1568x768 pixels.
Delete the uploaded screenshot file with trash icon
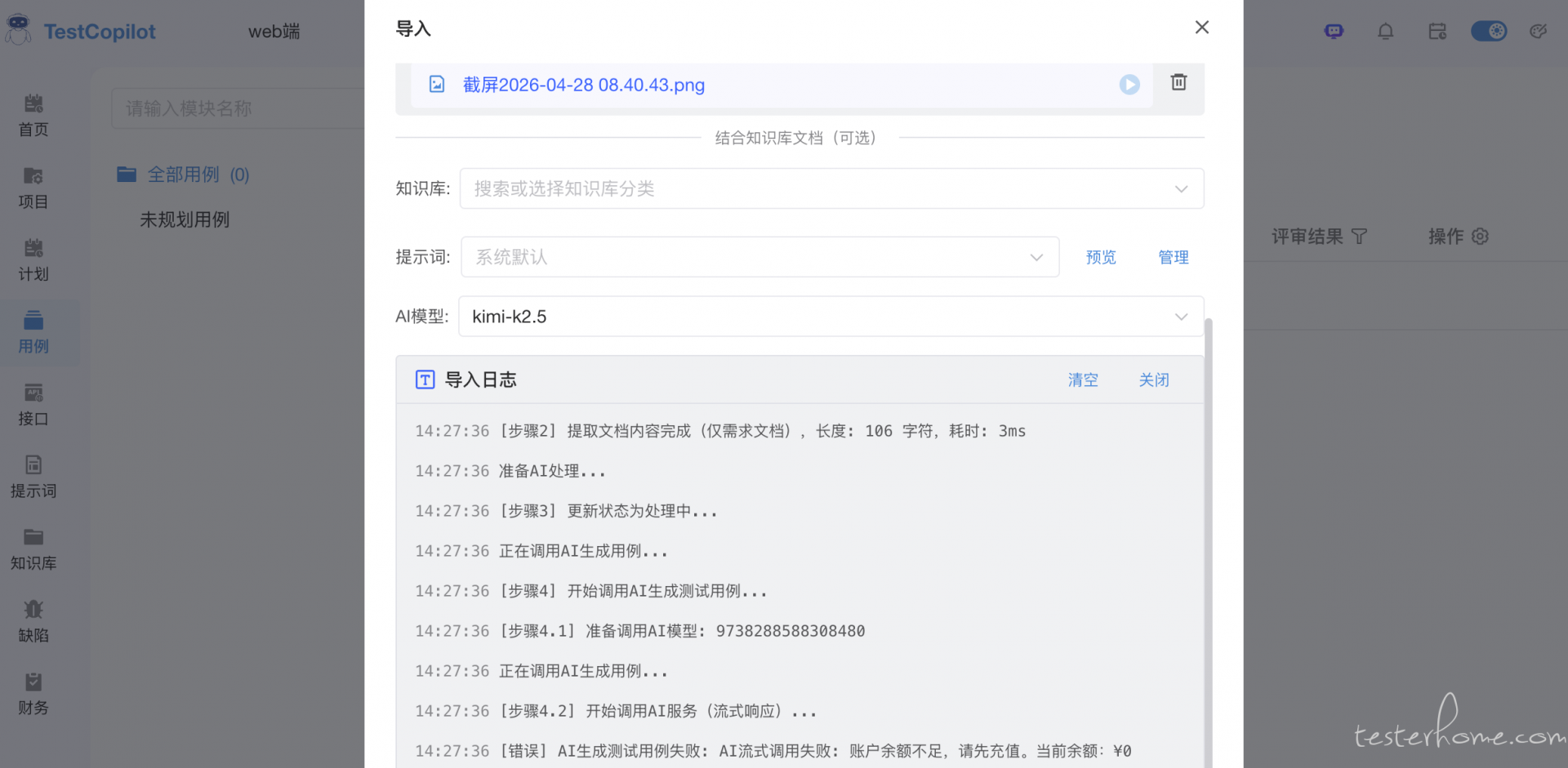pyautogui.click(x=1178, y=82)
